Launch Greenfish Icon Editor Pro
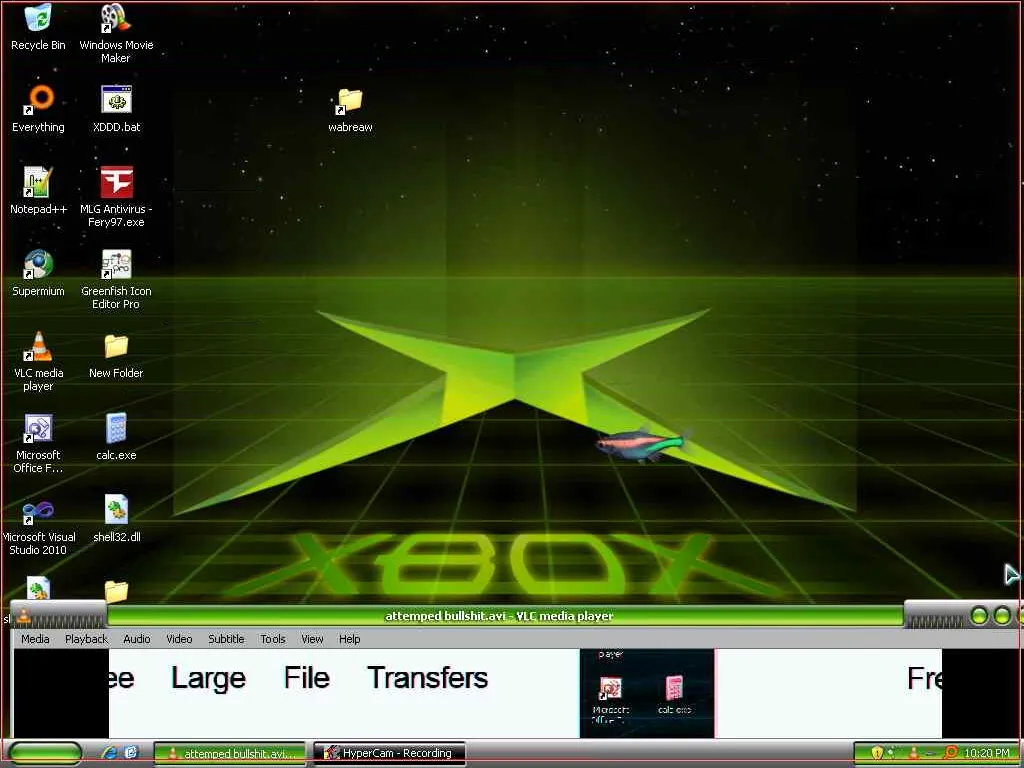The image size is (1024, 768). (116, 278)
